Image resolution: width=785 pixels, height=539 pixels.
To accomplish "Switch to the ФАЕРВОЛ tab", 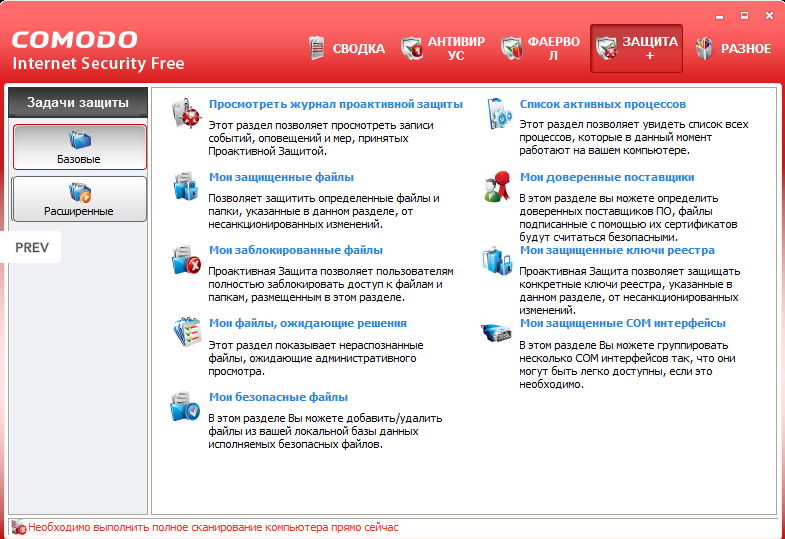I will (541, 49).
